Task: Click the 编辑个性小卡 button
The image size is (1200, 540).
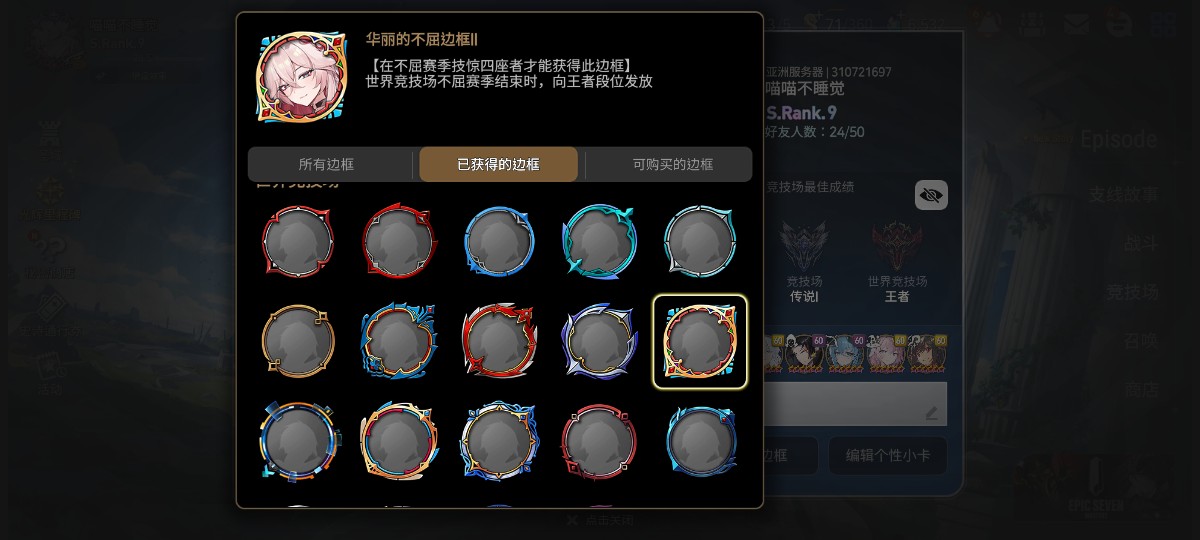Action: 888,455
